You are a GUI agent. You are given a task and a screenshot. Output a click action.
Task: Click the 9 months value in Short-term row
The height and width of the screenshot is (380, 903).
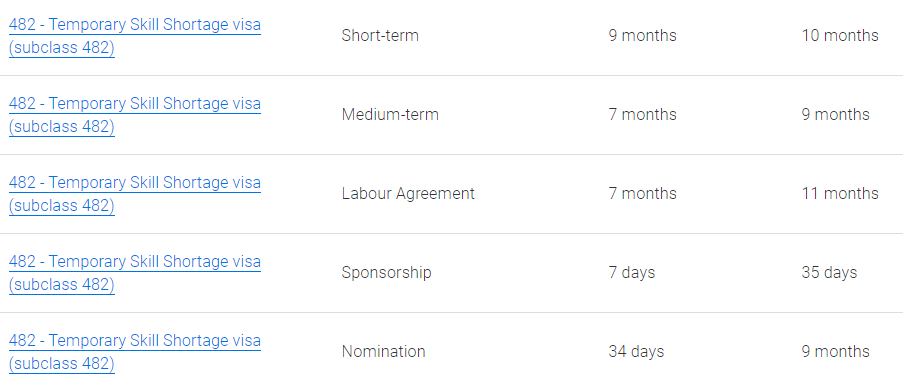point(642,36)
